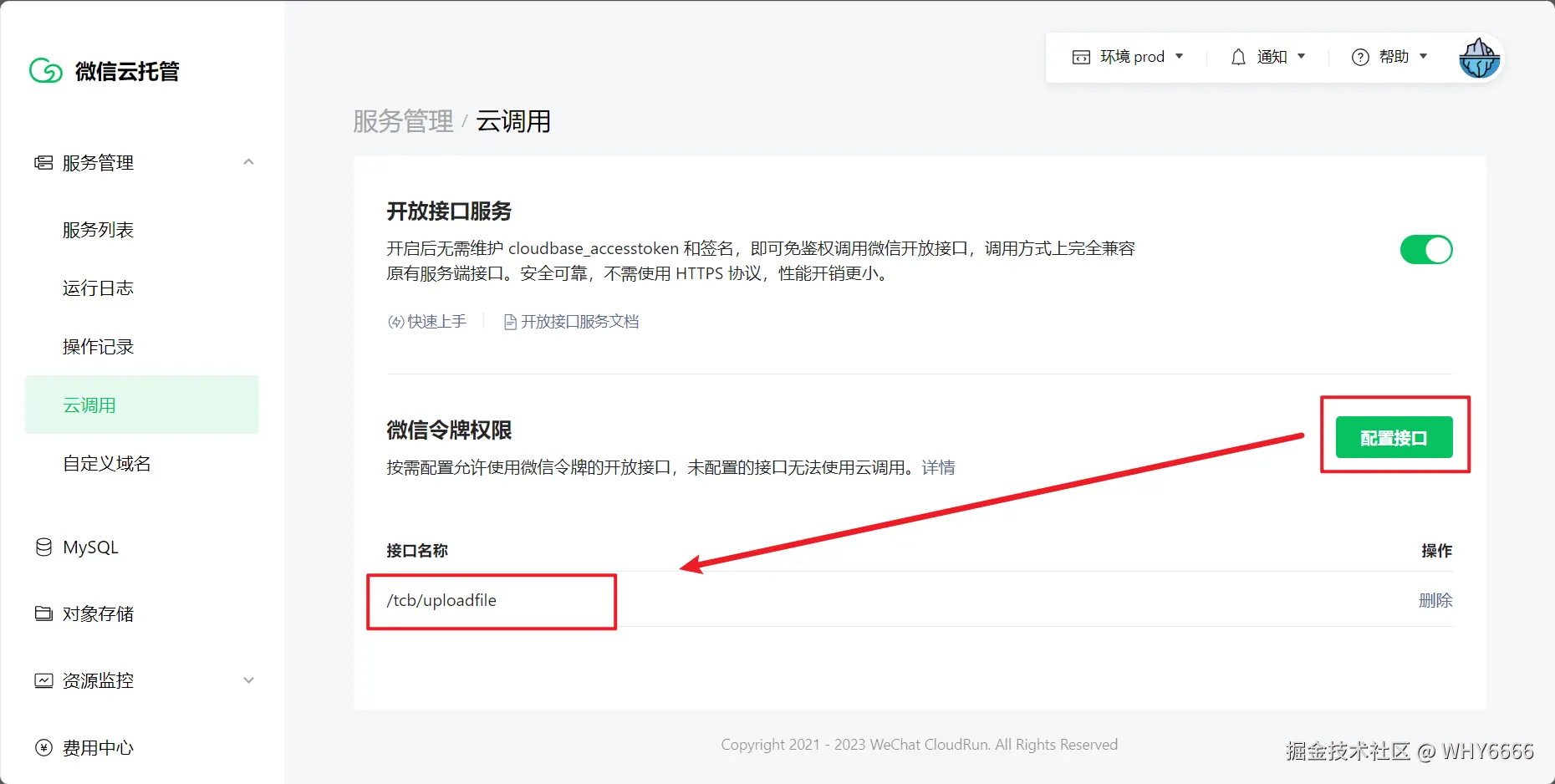Click the 费用中心 yen icon

43,747
